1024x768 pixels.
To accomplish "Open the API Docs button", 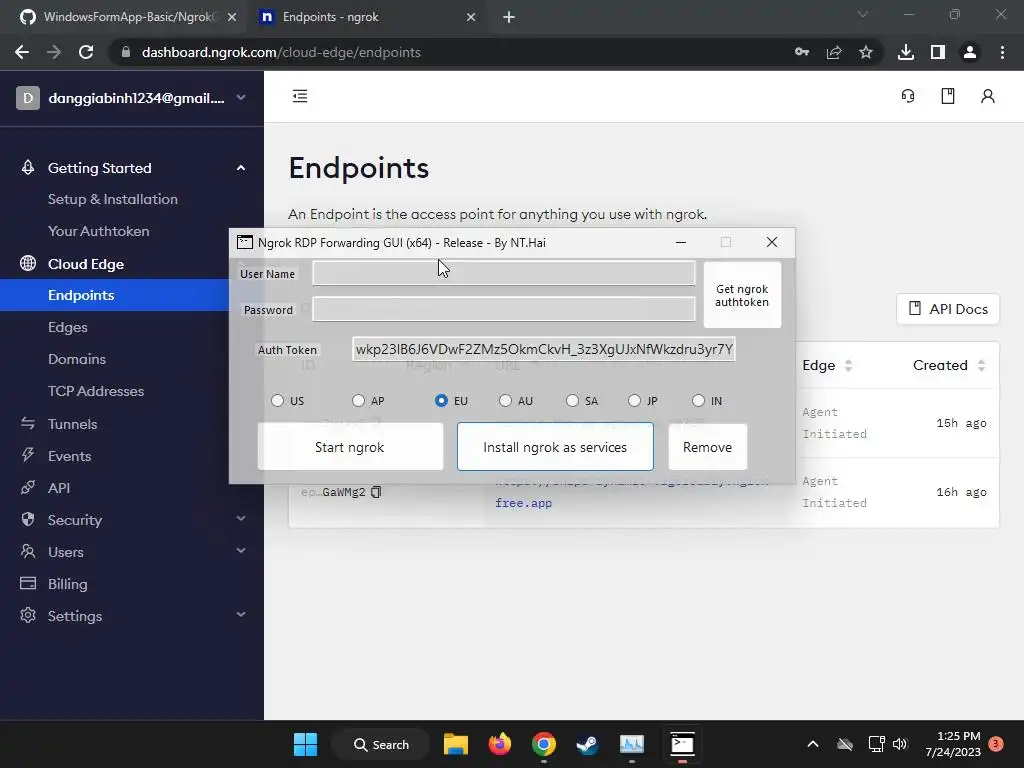I will [x=948, y=309].
